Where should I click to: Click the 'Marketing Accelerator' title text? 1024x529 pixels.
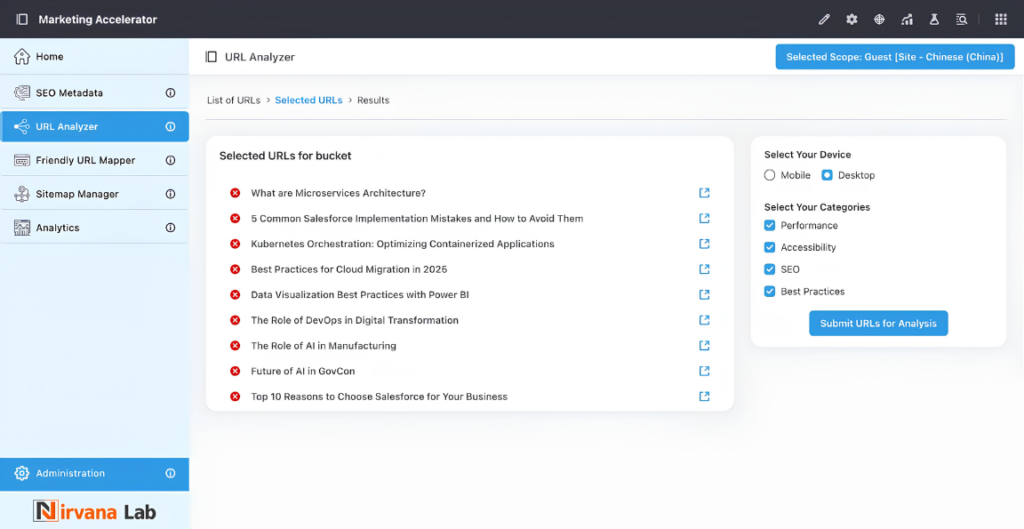[x=98, y=20]
